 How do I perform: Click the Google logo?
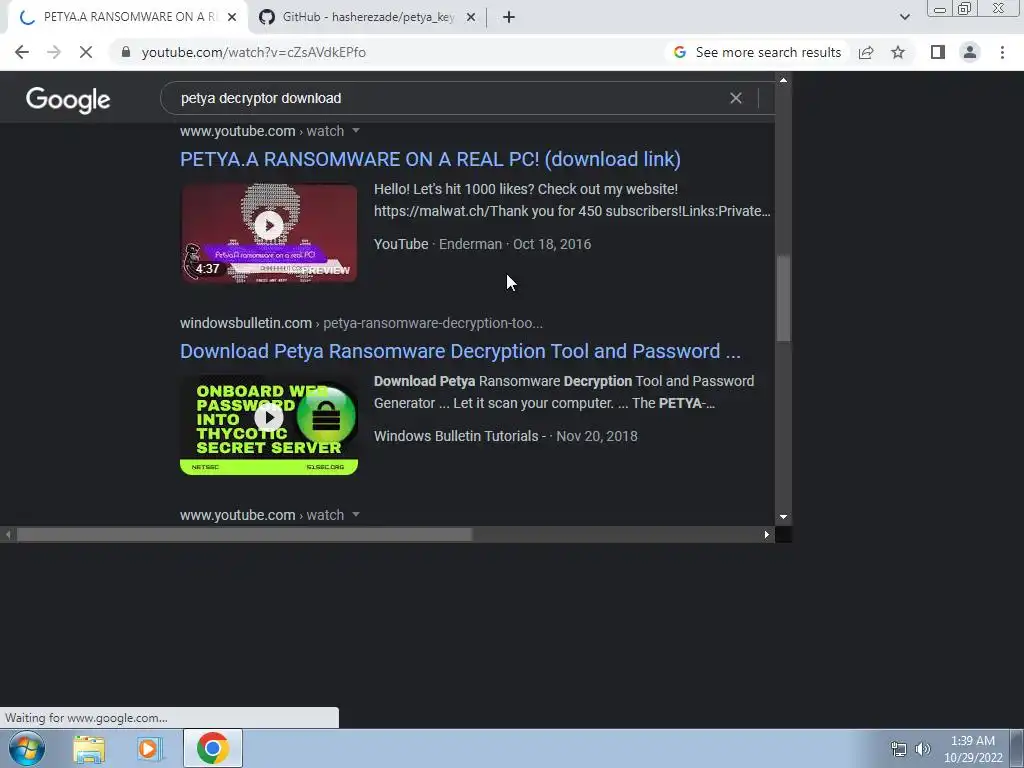pos(68,100)
